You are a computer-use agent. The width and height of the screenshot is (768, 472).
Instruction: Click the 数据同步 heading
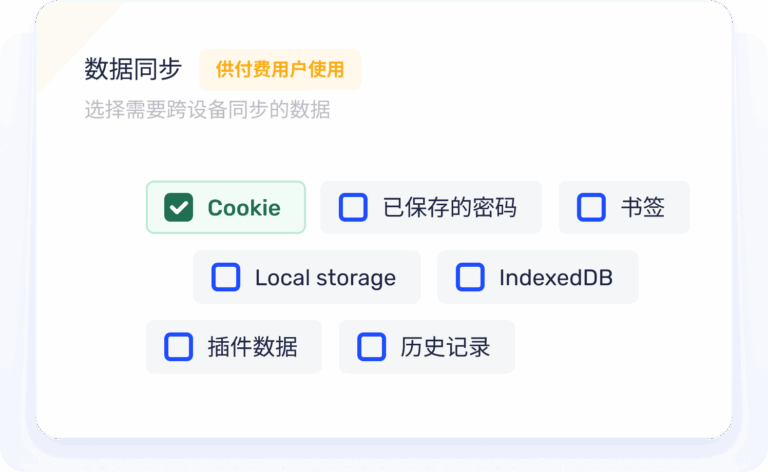point(133,70)
